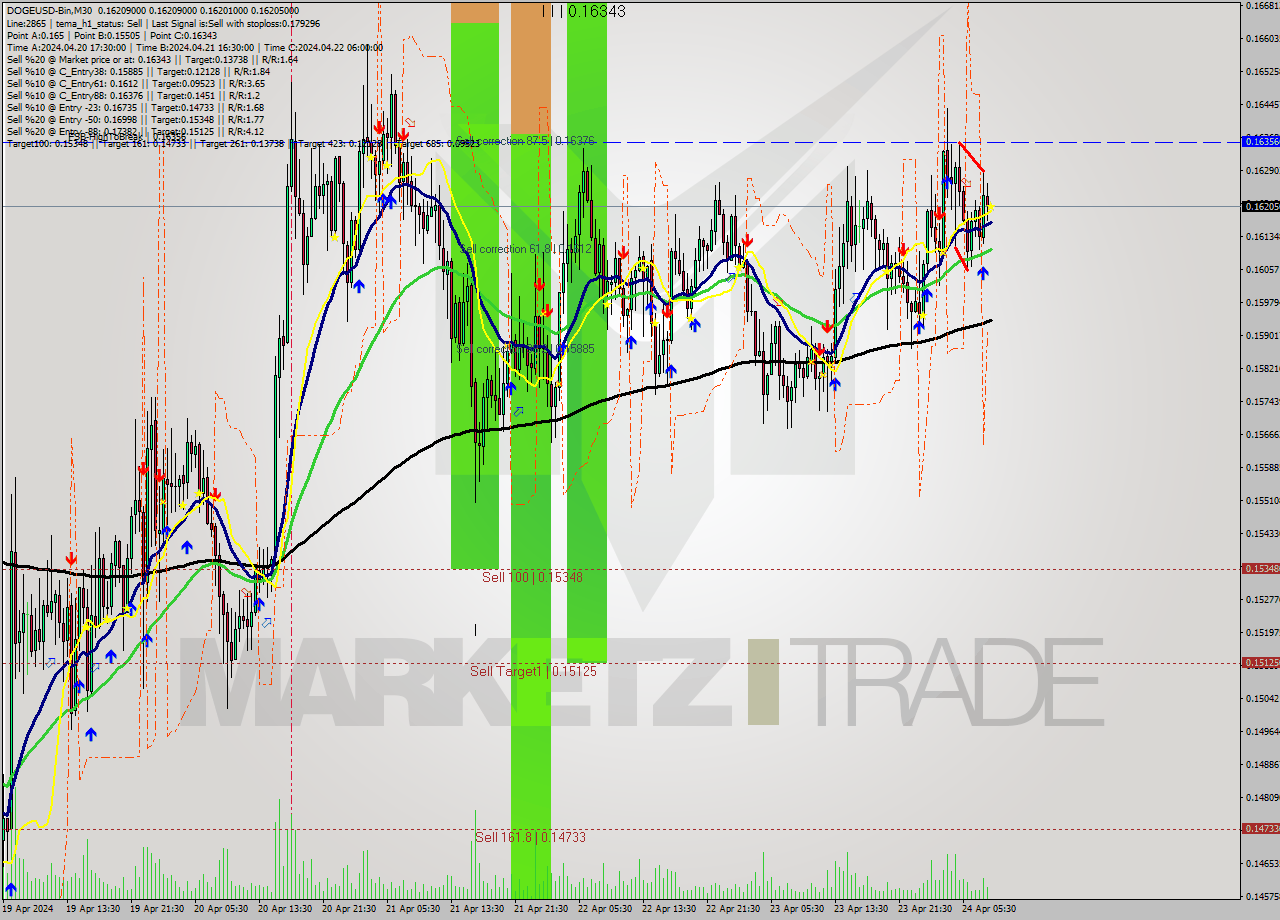This screenshot has width=1280, height=920.
Task: Select the 0.14886 price axis value
Action: click(x=1262, y=764)
